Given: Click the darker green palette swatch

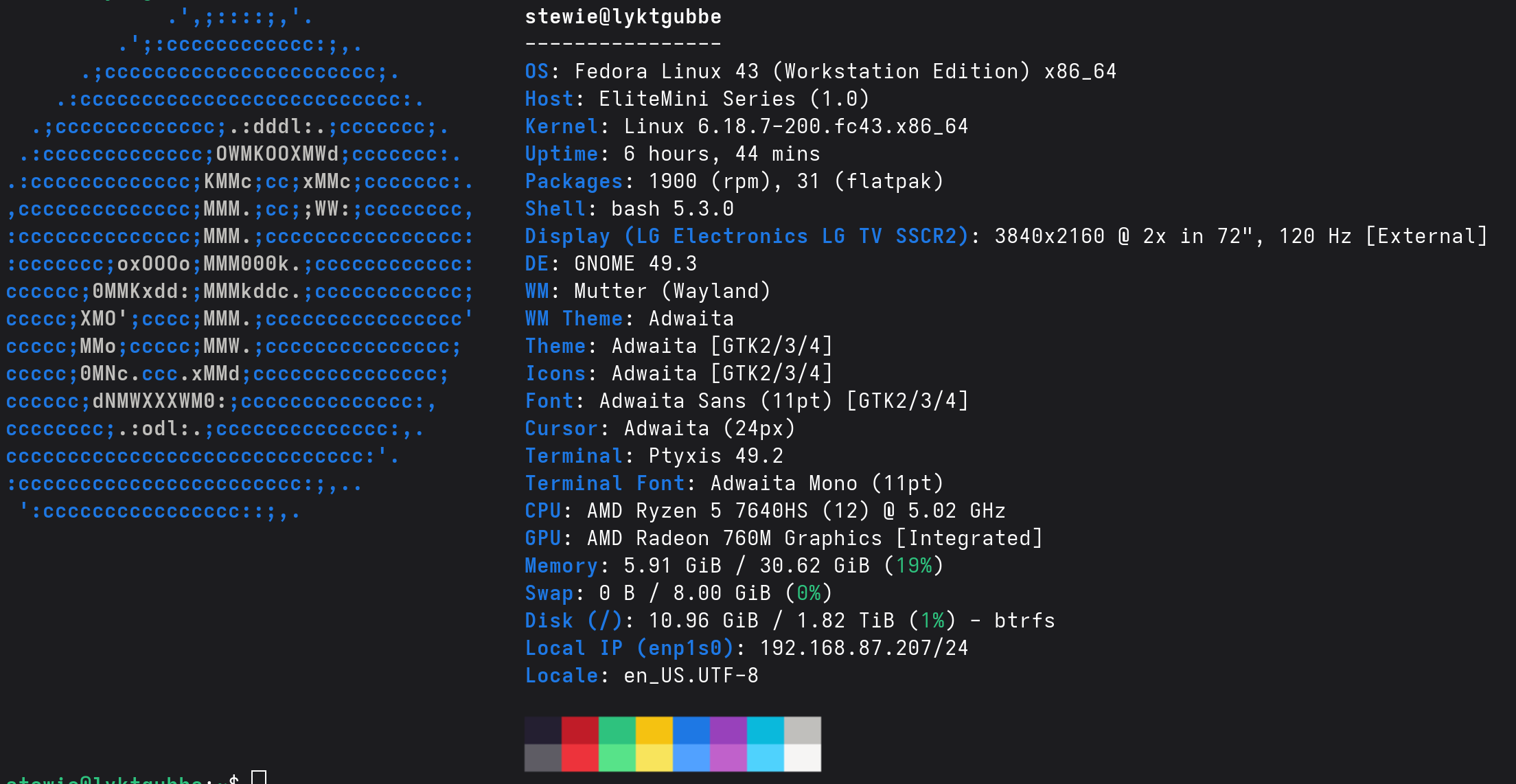Looking at the screenshot, I should click(617, 730).
